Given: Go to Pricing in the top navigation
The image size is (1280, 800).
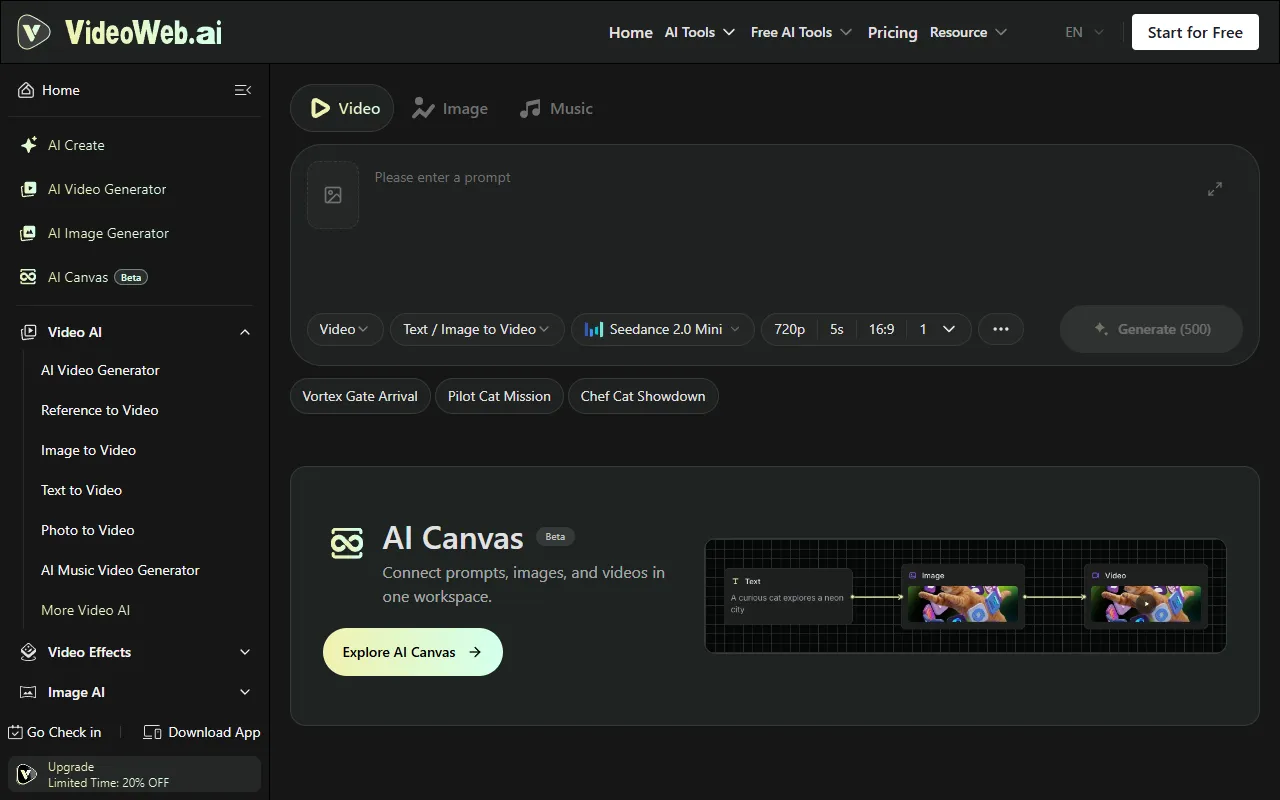Looking at the screenshot, I should (893, 32).
